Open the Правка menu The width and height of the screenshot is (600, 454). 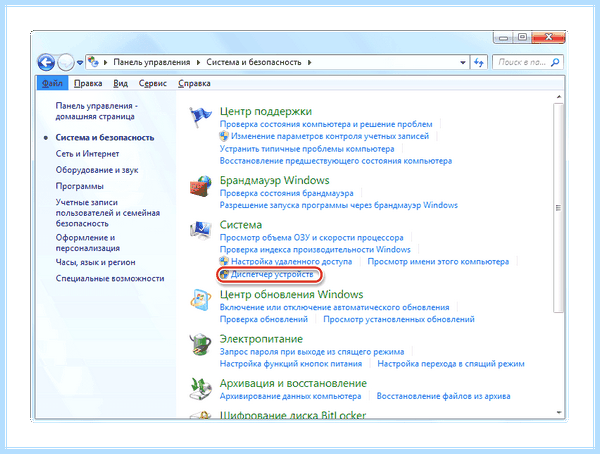point(88,83)
